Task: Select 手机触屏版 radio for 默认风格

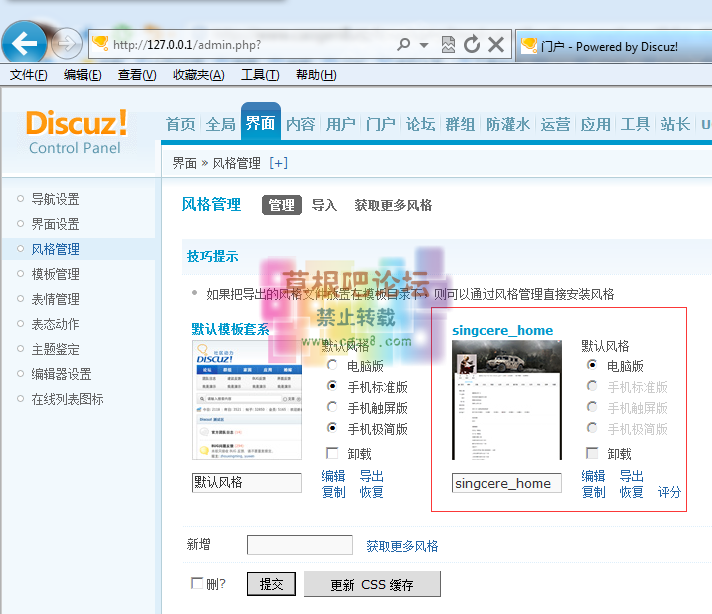Action: tap(332, 406)
